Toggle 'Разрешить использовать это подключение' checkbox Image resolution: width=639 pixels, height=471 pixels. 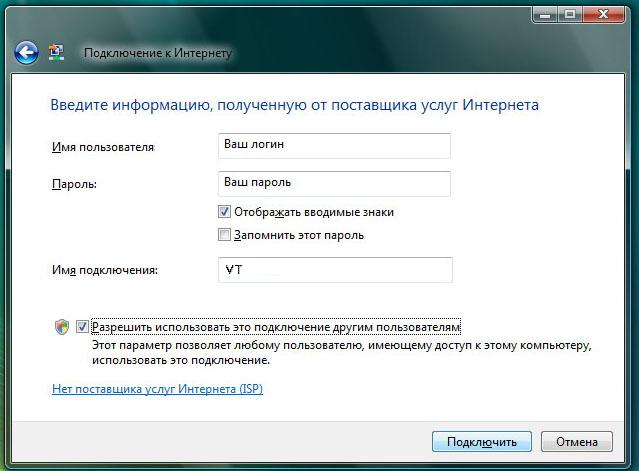coord(82,327)
